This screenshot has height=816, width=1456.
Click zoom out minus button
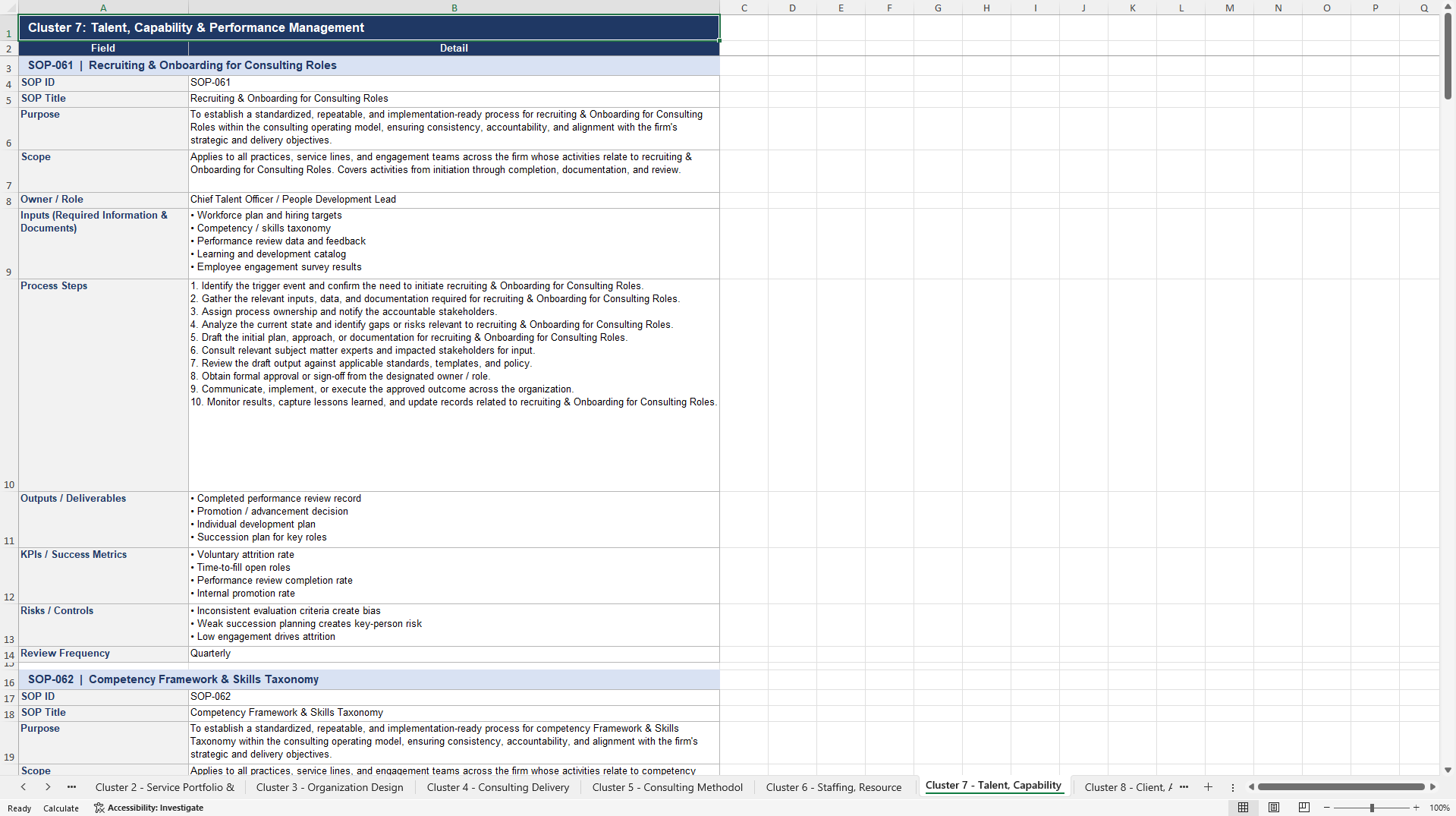click(x=1326, y=808)
